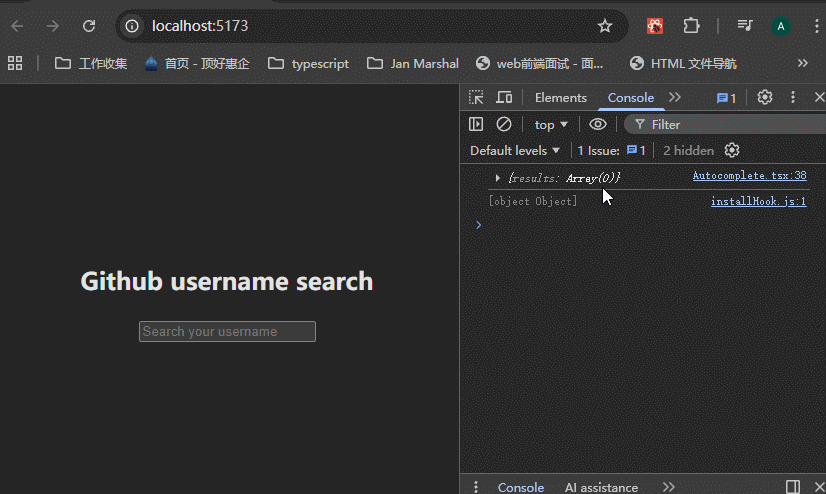Toggle the device toolbar icon
The width and height of the screenshot is (826, 494).
pos(504,97)
